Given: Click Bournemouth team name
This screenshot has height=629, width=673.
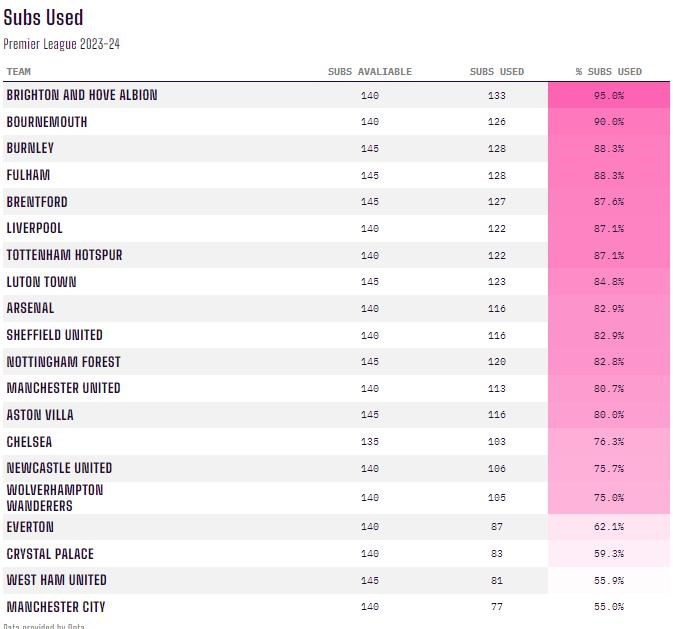Looking at the screenshot, I should 47,122.
